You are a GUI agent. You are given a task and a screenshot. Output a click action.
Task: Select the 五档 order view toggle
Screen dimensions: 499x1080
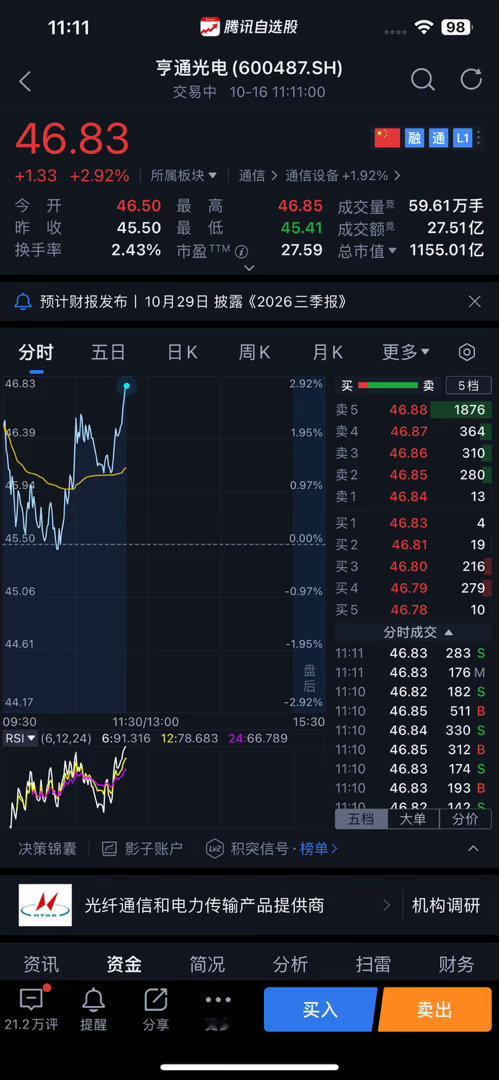coord(360,819)
